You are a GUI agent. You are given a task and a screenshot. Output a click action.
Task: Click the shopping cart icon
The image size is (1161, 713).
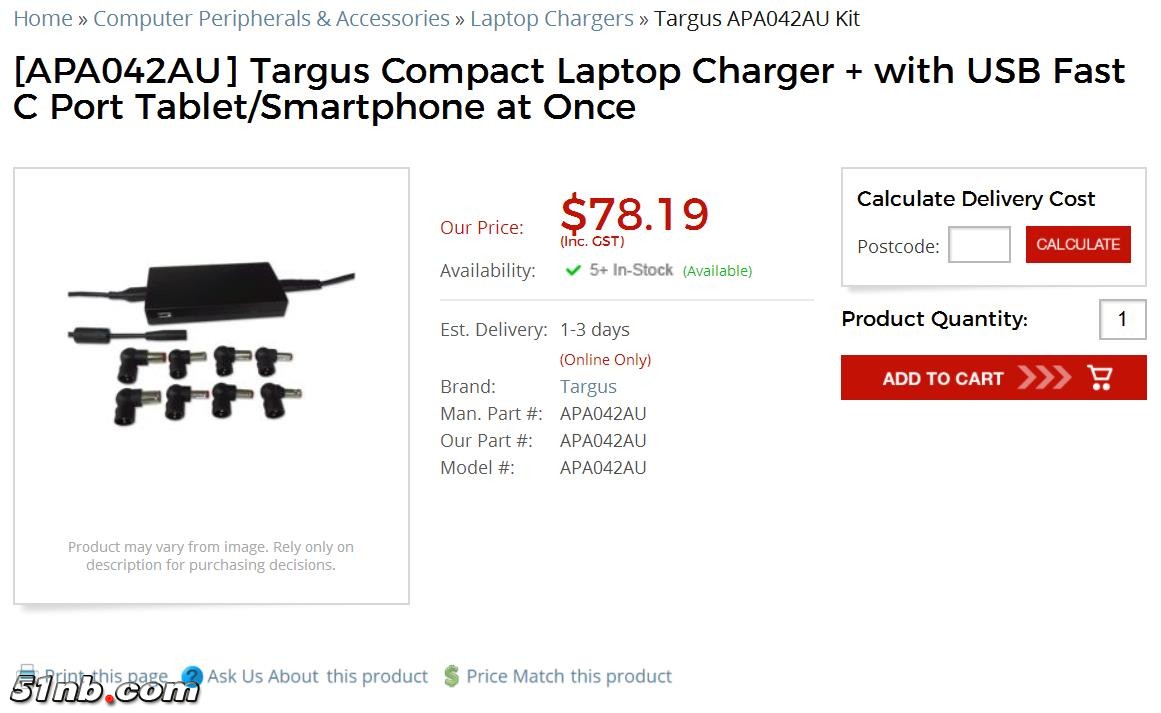(x=1100, y=378)
